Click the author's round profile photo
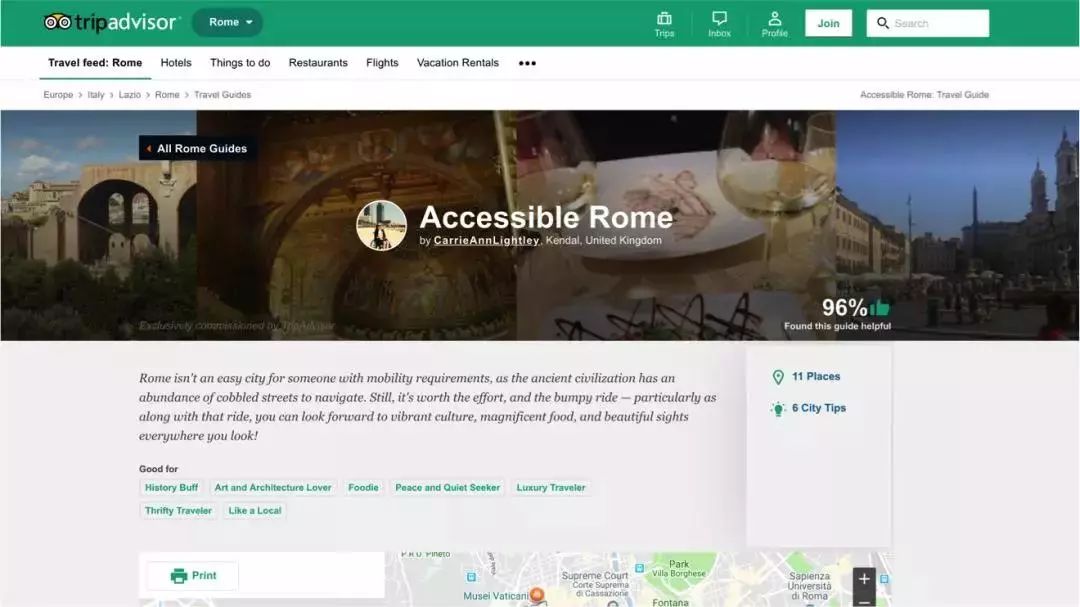Image resolution: width=1080 pixels, height=607 pixels. (x=382, y=225)
